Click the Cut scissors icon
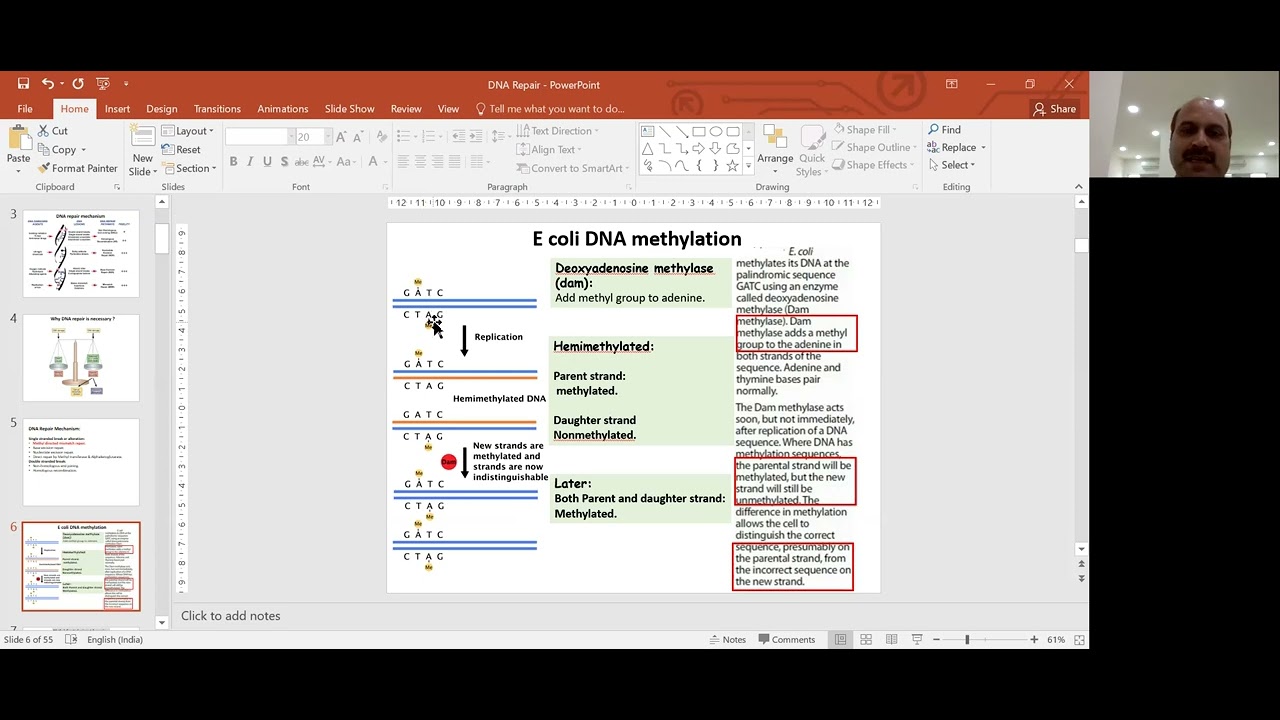Image resolution: width=1280 pixels, height=720 pixels. pyautogui.click(x=44, y=131)
